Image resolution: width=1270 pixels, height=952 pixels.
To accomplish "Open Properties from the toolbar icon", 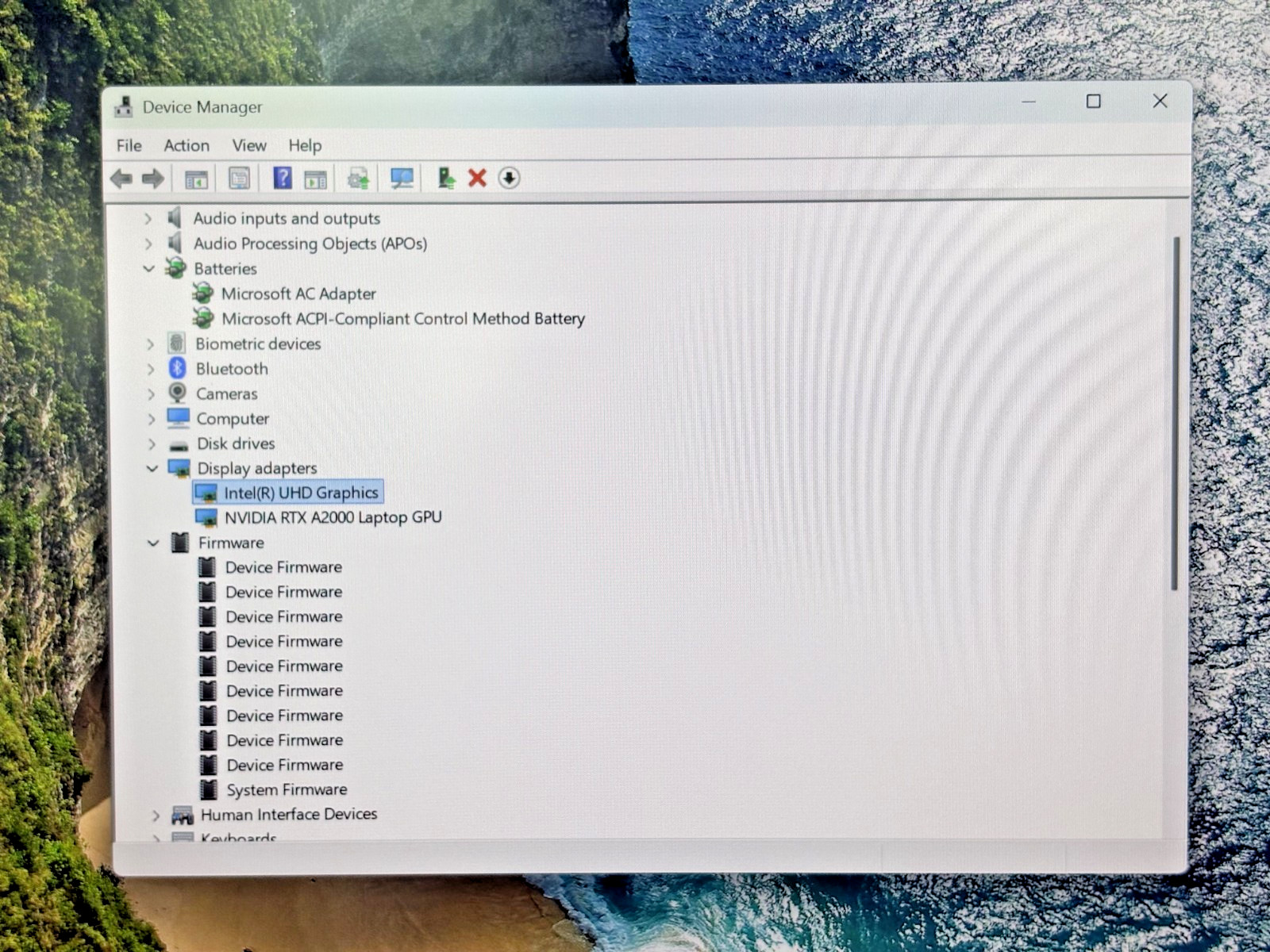I will click(239, 178).
